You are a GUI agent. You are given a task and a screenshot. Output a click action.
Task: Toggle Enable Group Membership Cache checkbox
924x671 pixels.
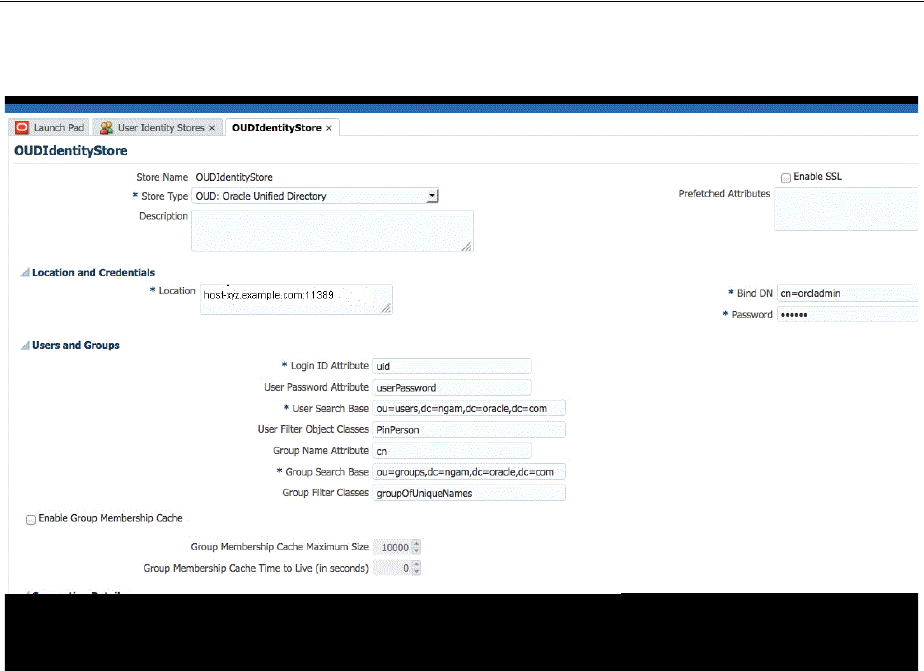pos(31,519)
